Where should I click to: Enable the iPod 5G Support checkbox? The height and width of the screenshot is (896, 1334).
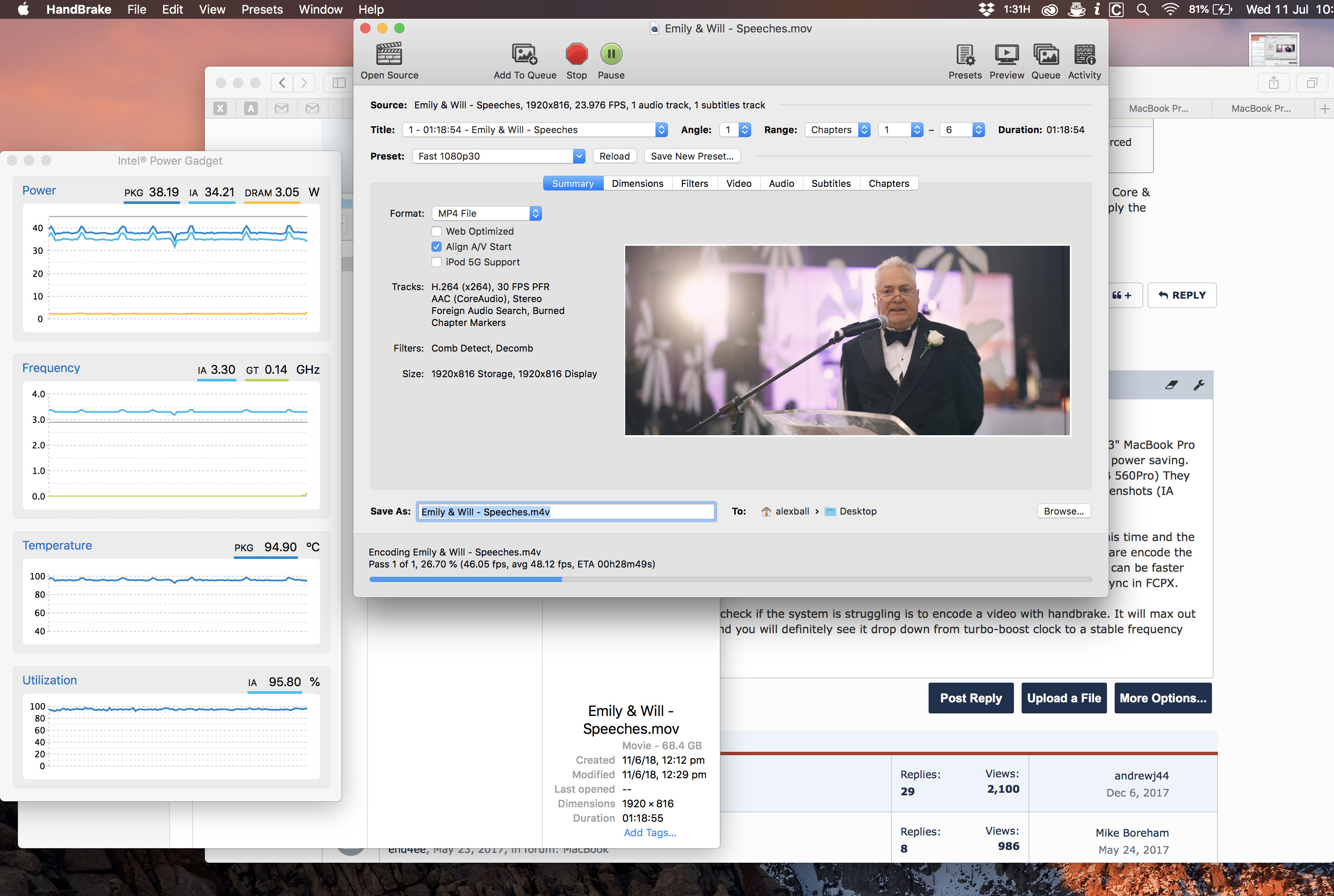point(437,262)
